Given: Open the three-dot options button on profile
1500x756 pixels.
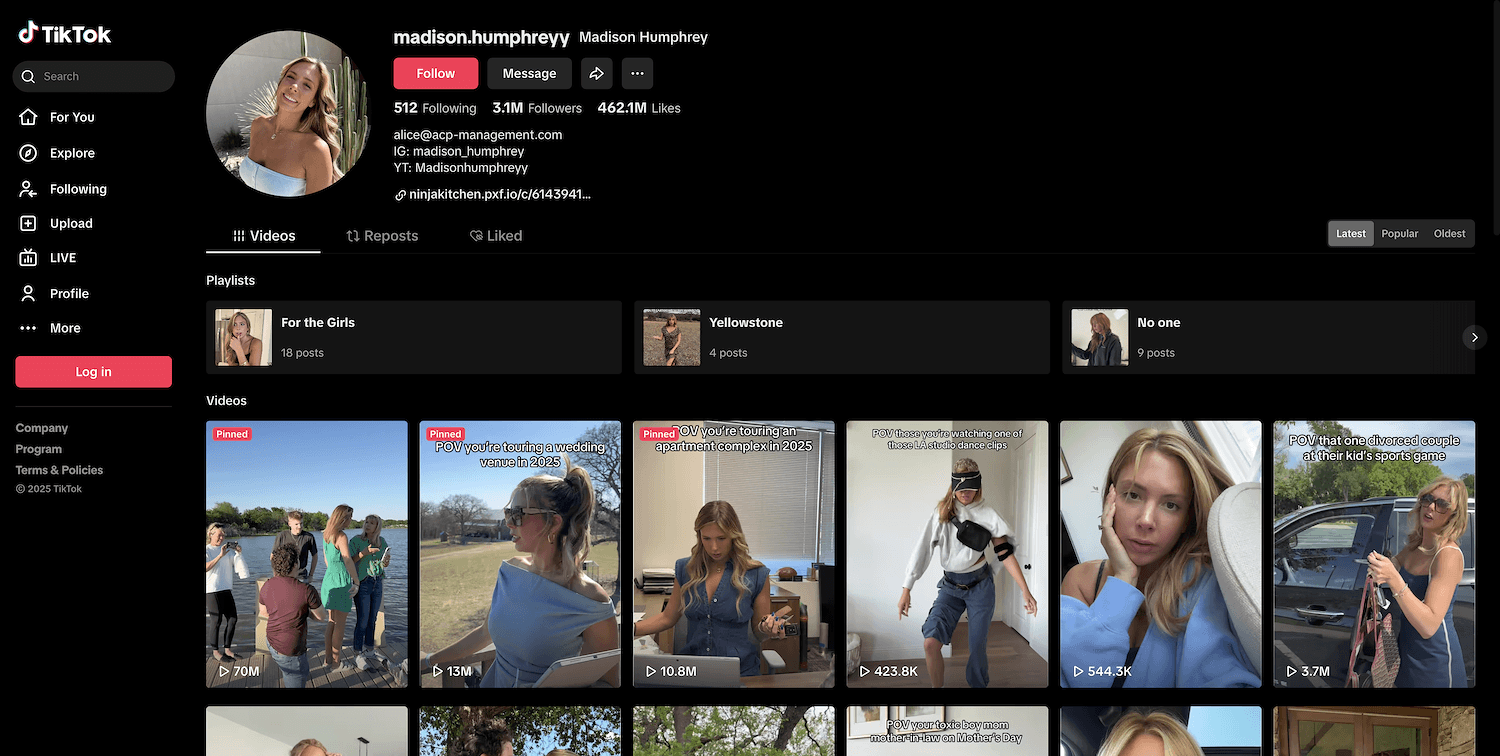Looking at the screenshot, I should point(637,73).
